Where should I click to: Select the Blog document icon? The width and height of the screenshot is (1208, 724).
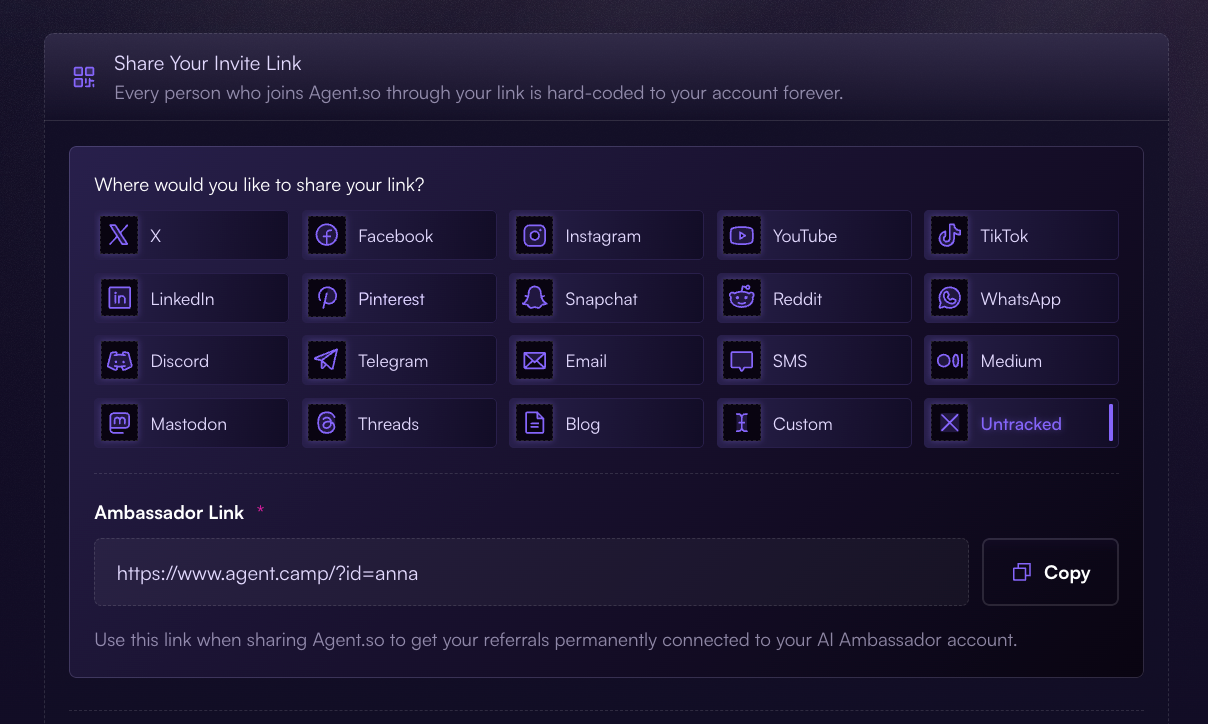[x=535, y=424]
